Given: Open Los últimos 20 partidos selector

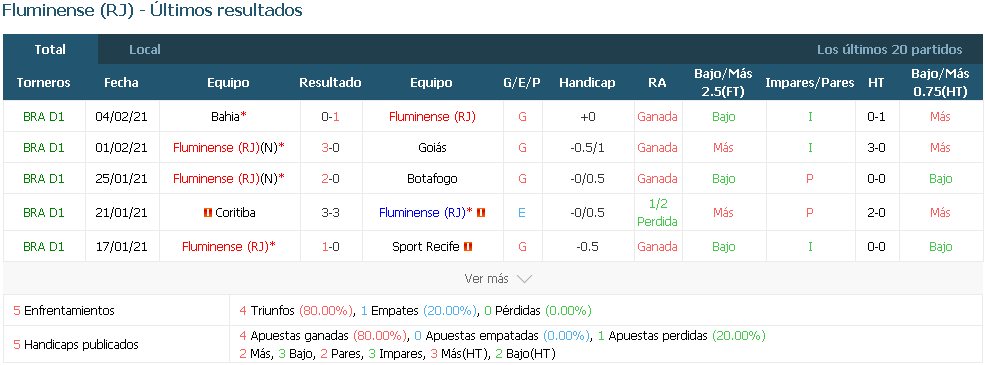Looking at the screenshot, I should click(x=890, y=50).
